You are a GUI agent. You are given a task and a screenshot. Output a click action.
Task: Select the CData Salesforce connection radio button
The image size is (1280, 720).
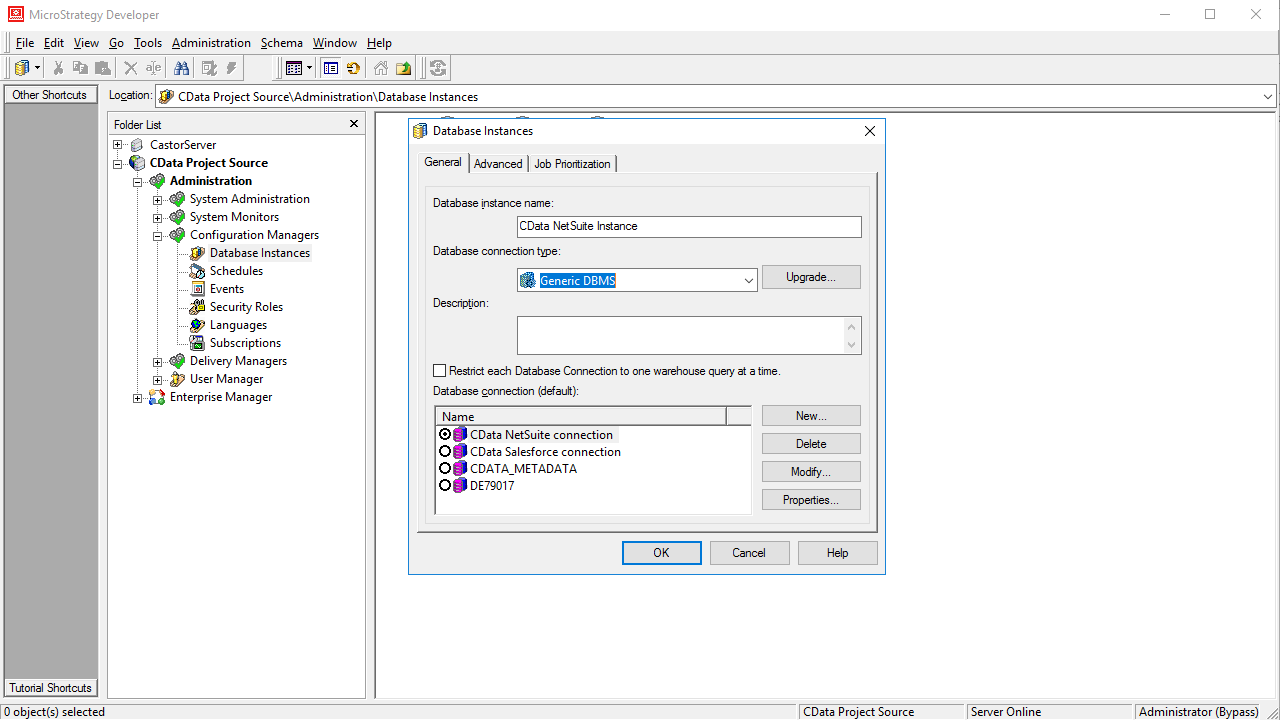point(446,451)
